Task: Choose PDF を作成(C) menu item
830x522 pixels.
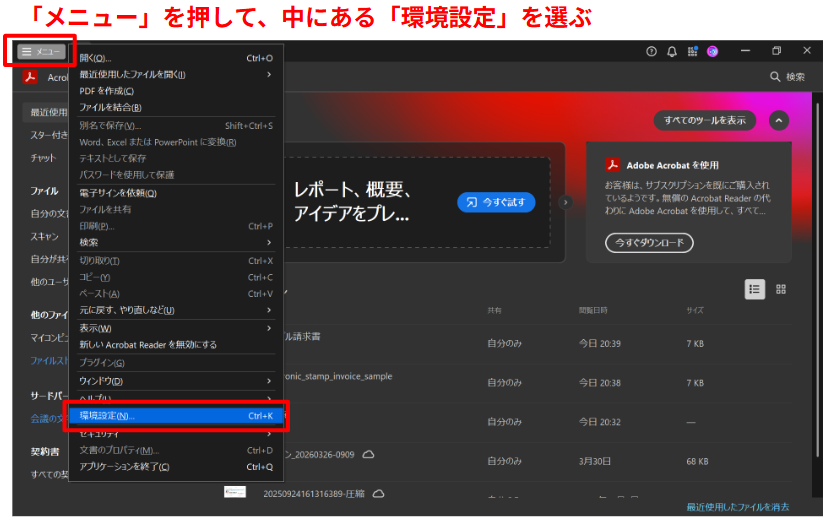Action: click(x=176, y=91)
